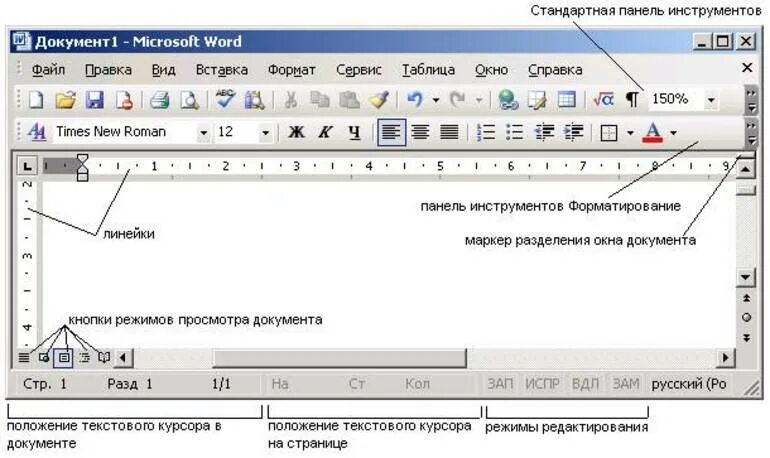Open the Вставка menu
The width and height of the screenshot is (770, 458).
coord(221,70)
